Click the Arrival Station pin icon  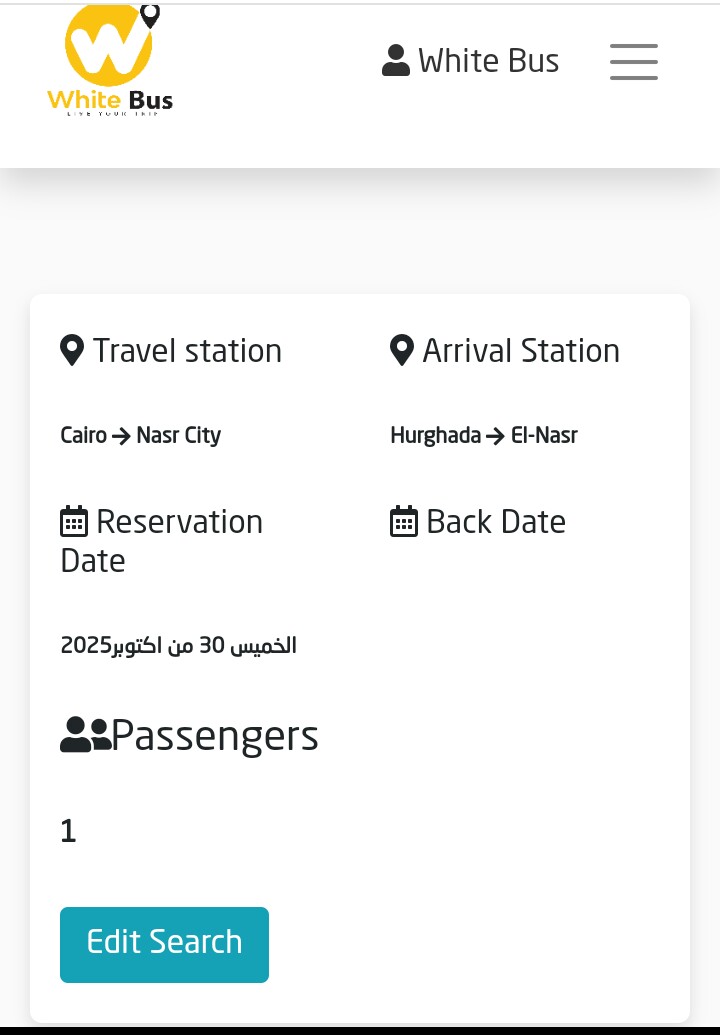pyautogui.click(x=401, y=351)
